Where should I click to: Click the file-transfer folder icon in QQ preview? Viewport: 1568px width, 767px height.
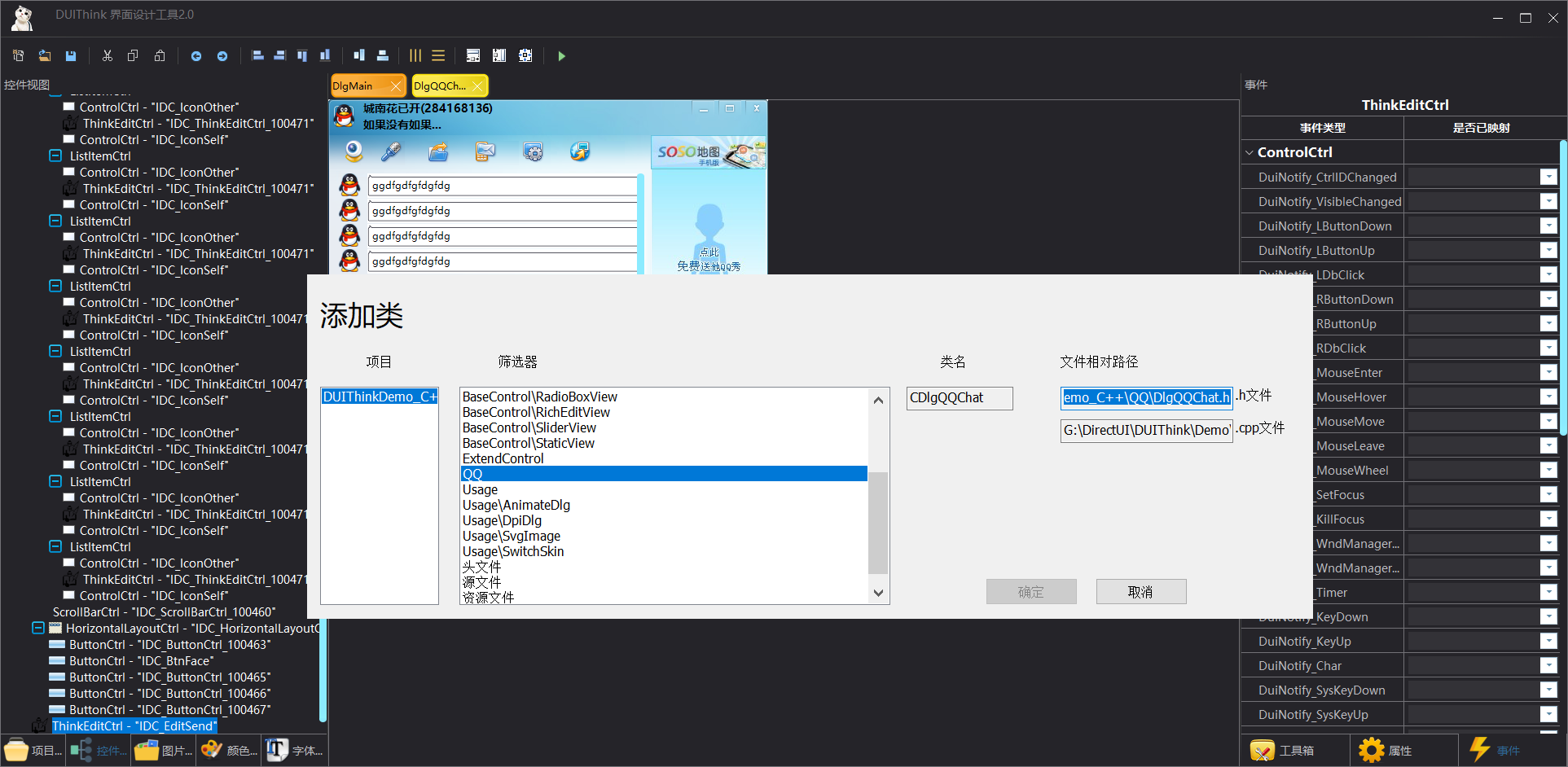[x=438, y=151]
